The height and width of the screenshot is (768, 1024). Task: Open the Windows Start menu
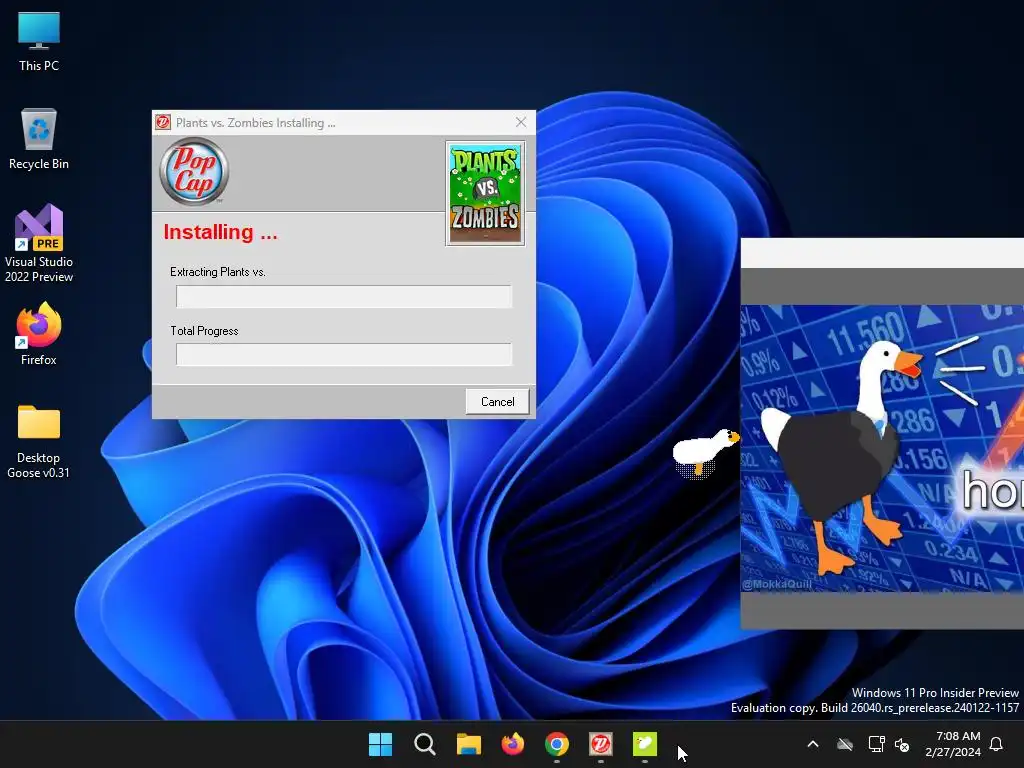point(380,744)
